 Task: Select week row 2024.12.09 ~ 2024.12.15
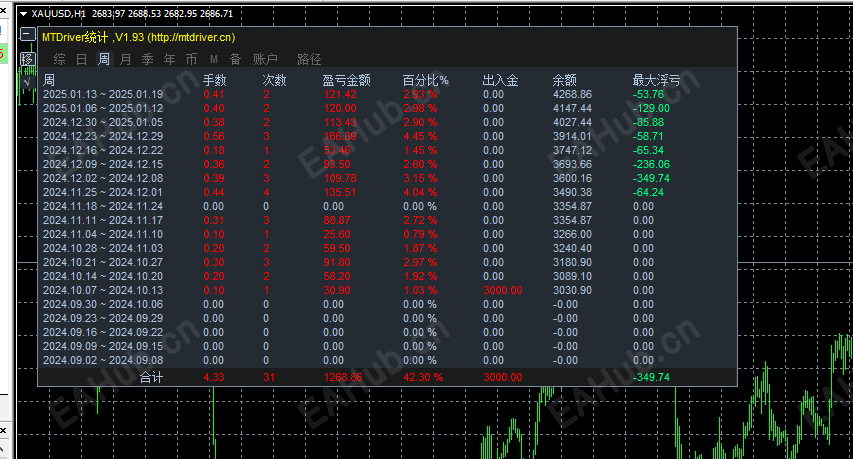coord(387,164)
